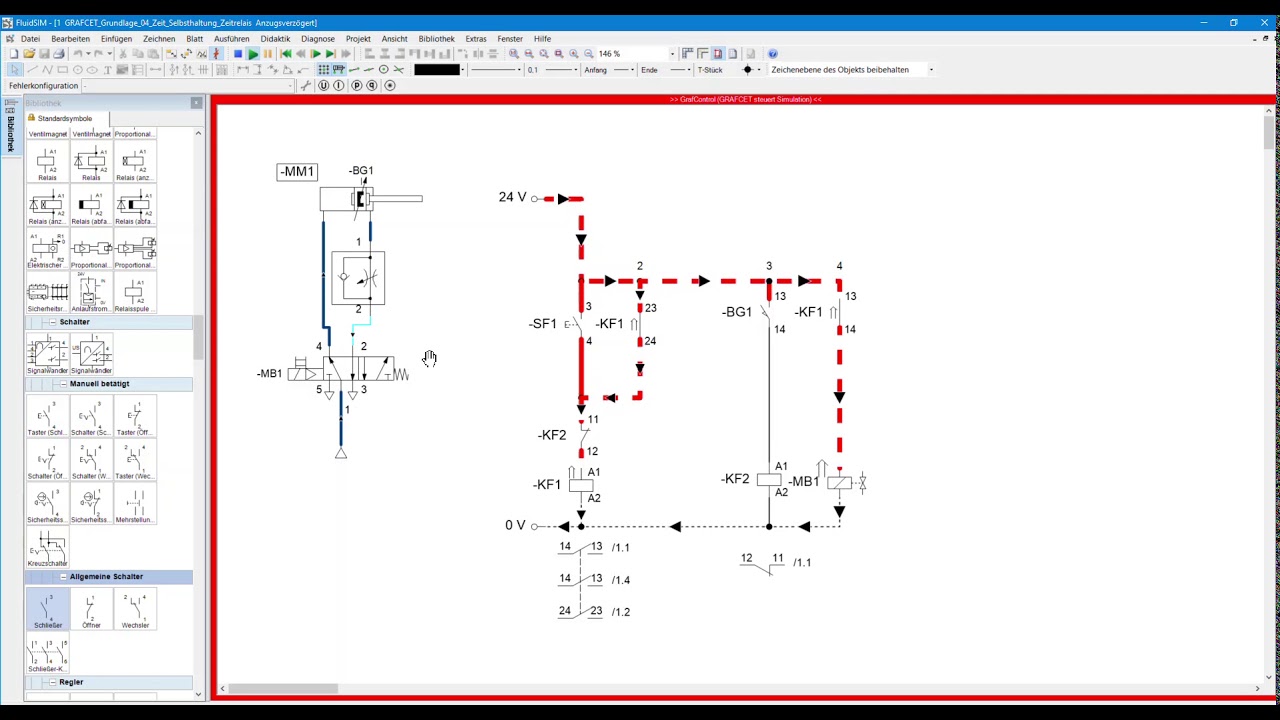Toggle the circled P measurement button
1280x720 pixels.
pyautogui.click(x=356, y=86)
